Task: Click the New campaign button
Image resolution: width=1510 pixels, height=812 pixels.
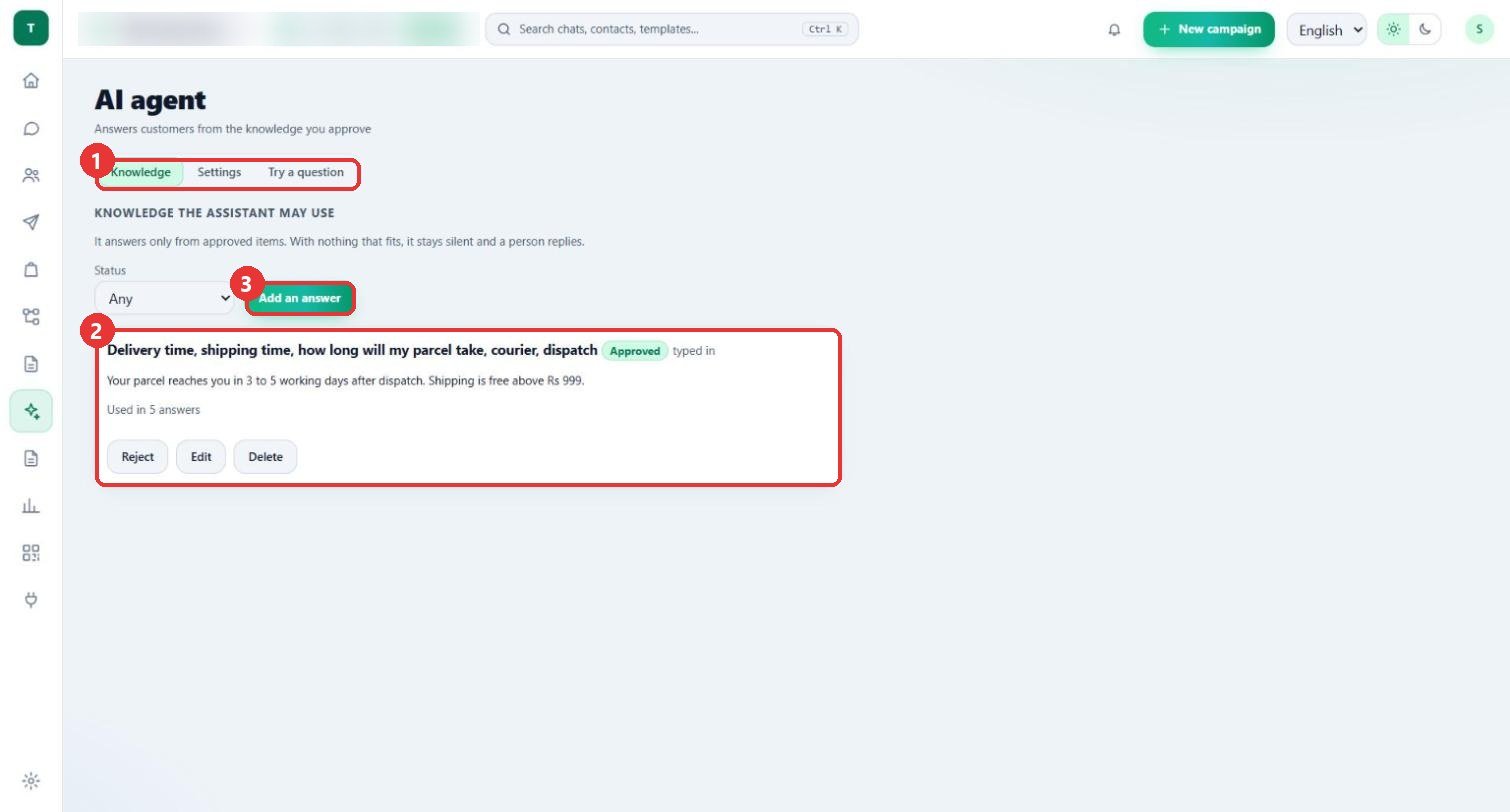Action: click(1208, 29)
